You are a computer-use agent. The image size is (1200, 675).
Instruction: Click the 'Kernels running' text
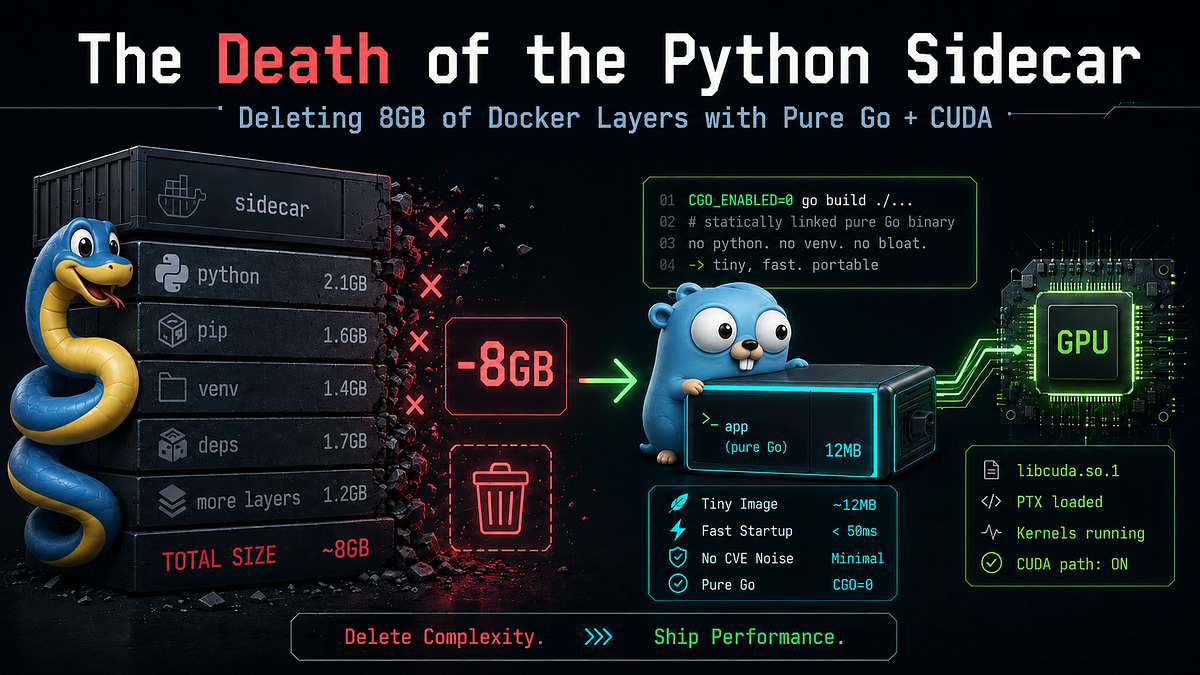(1080, 533)
